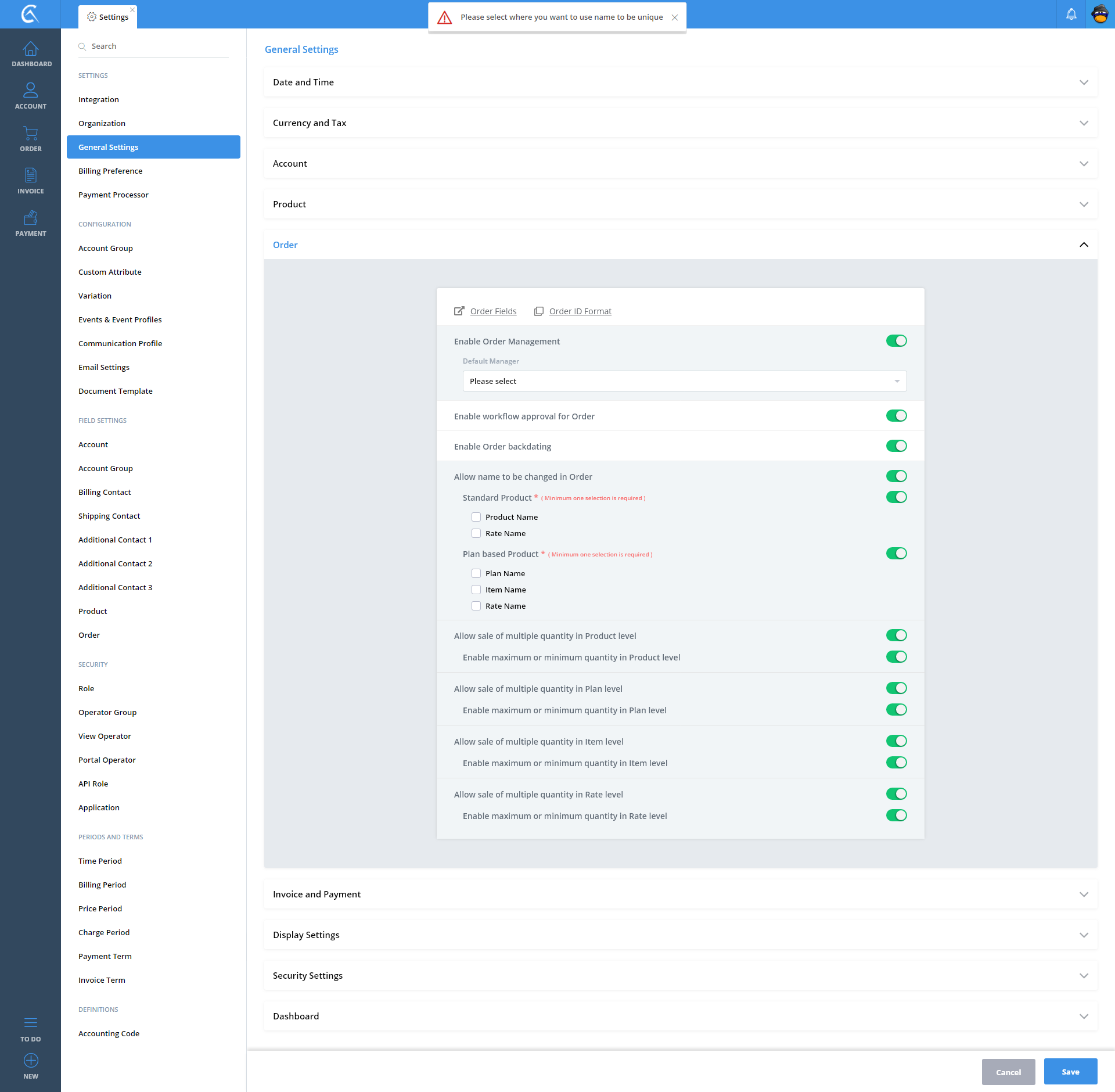Select Billing Preference in settings menu
Screen dimensions: 1115x1092
(110, 171)
